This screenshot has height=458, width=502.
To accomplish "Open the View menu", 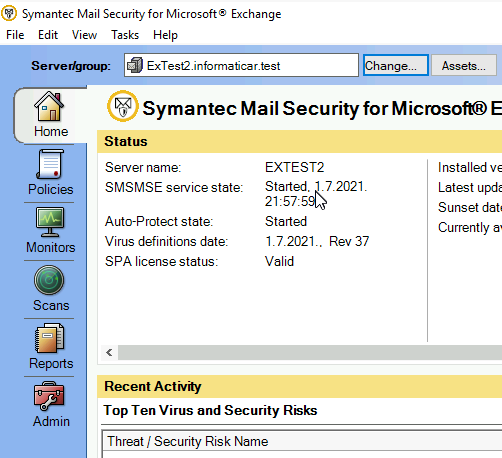I will click(84, 35).
